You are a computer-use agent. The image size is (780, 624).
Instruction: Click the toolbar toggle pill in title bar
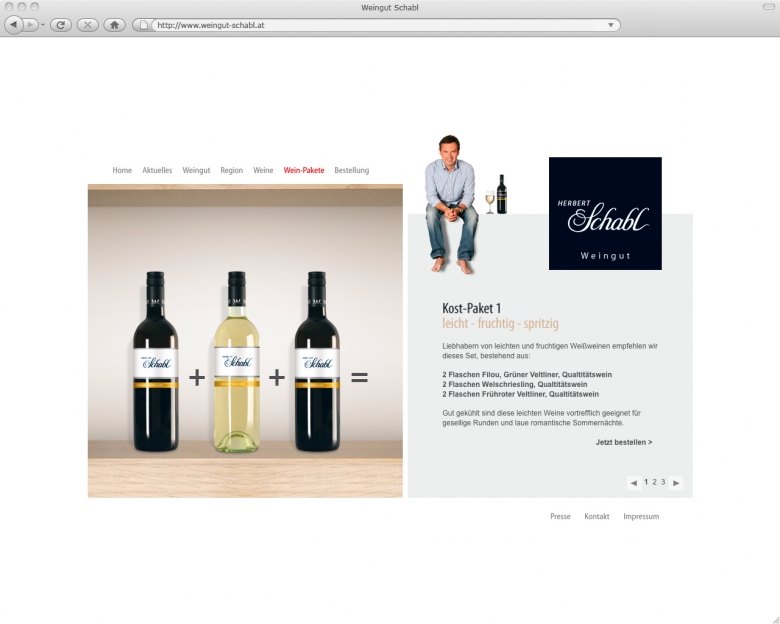tap(769, 7)
